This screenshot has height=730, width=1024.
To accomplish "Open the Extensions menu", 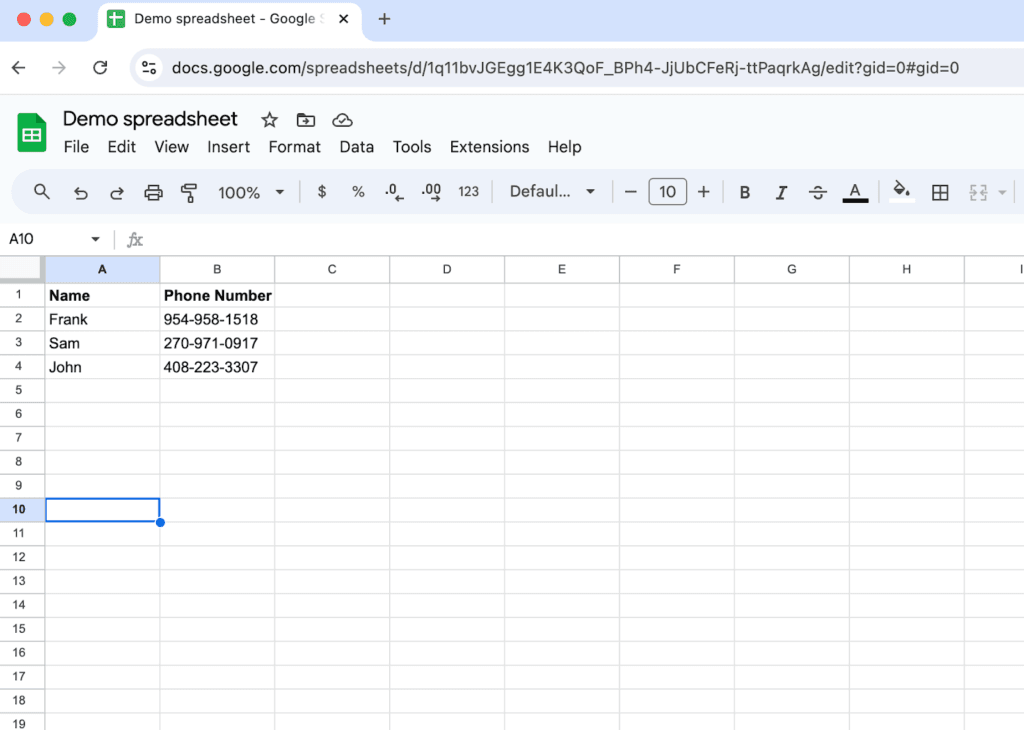I will click(489, 147).
